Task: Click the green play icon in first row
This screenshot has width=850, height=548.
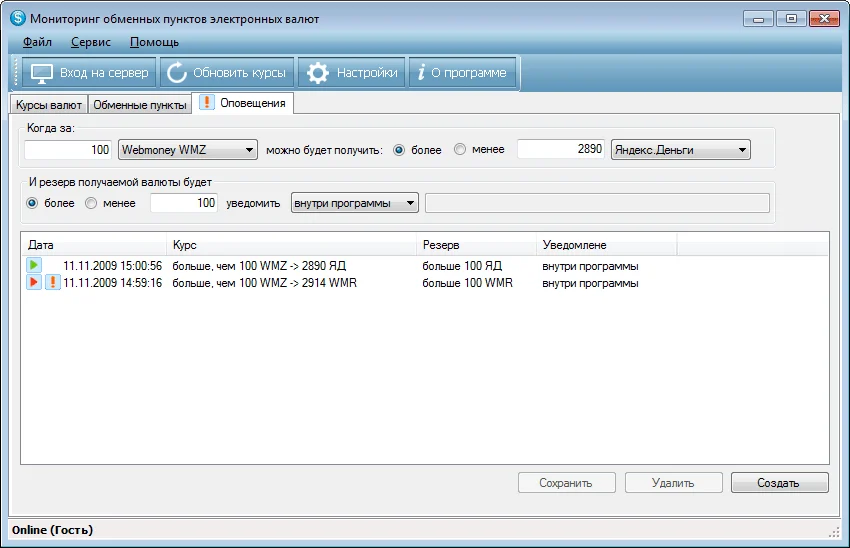Action: pyautogui.click(x=34, y=266)
